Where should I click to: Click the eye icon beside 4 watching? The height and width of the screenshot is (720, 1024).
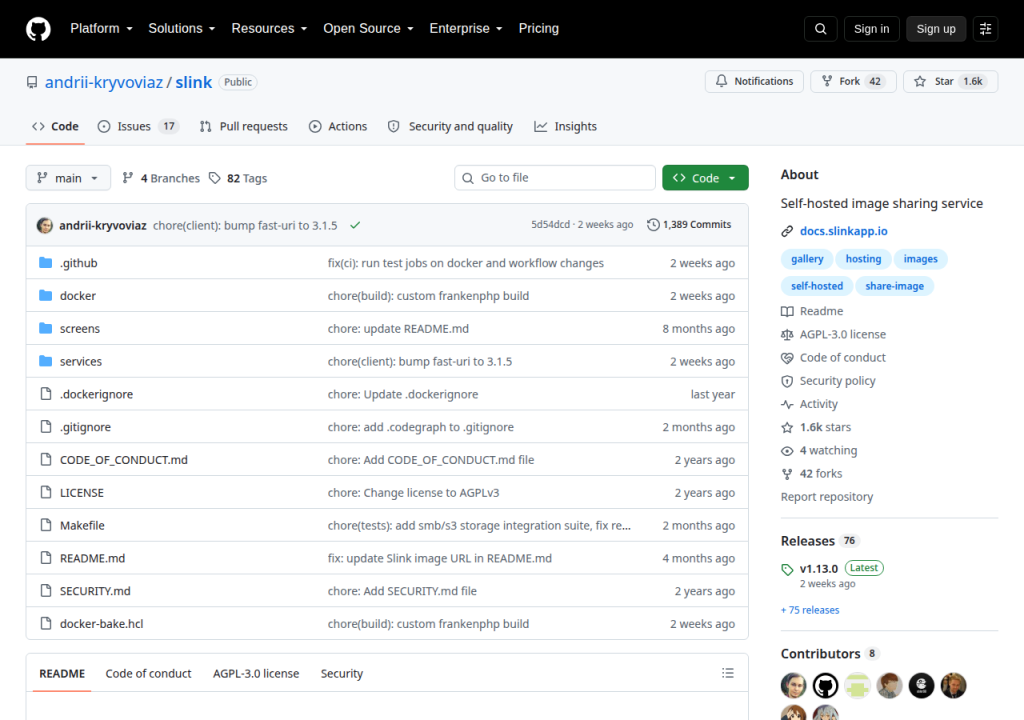pyautogui.click(x=787, y=451)
